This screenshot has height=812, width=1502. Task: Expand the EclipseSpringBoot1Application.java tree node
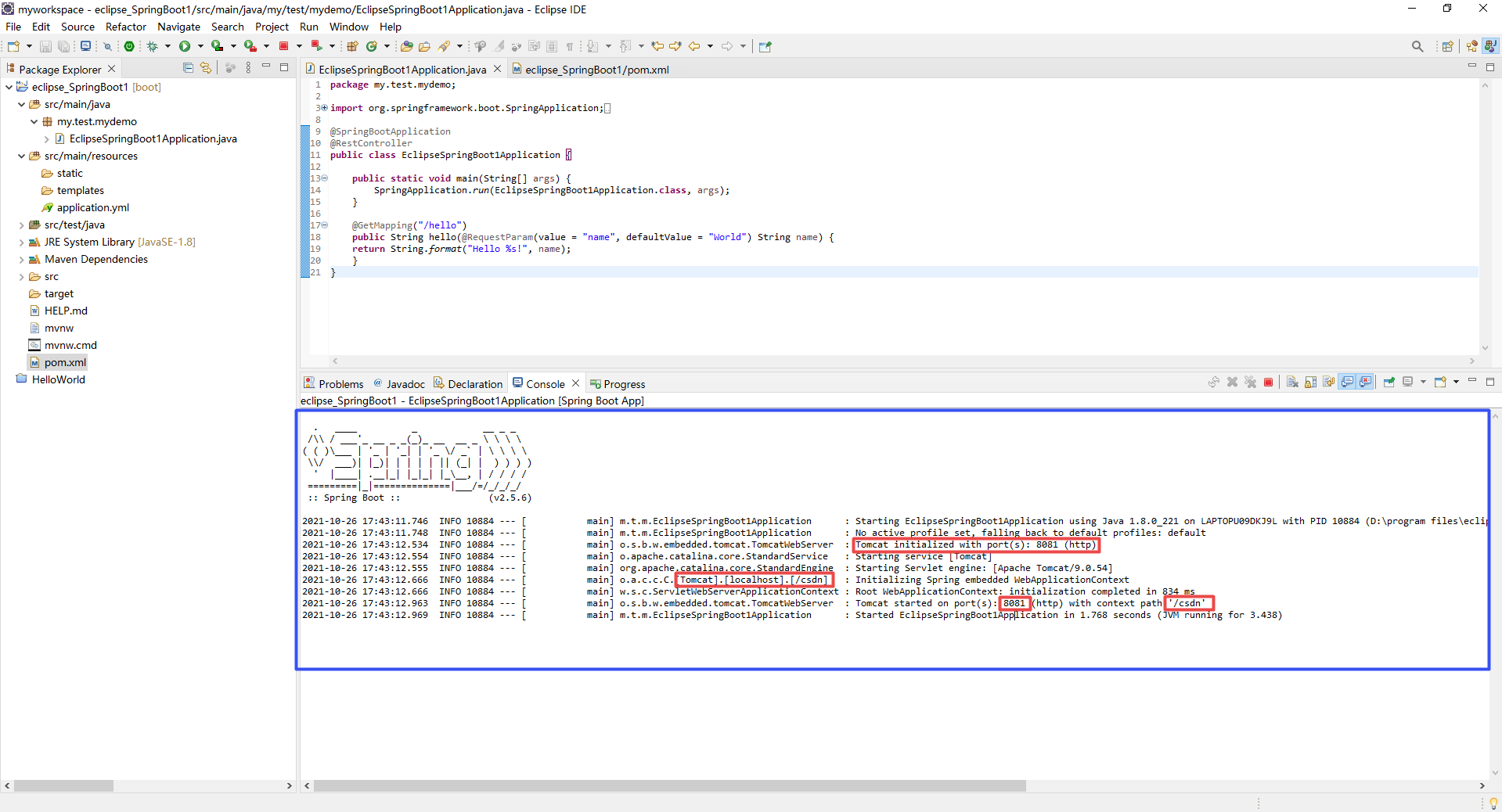pos(47,139)
